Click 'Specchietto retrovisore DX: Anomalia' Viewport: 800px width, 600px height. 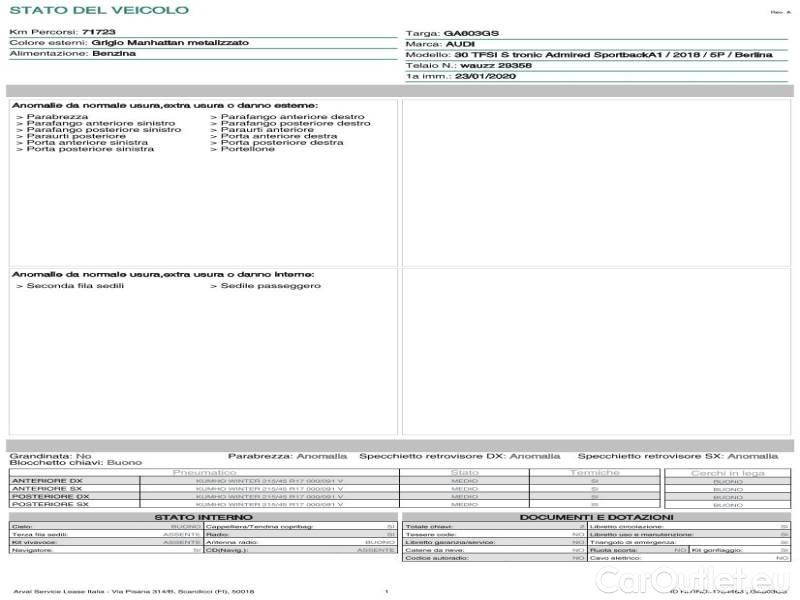coord(460,456)
